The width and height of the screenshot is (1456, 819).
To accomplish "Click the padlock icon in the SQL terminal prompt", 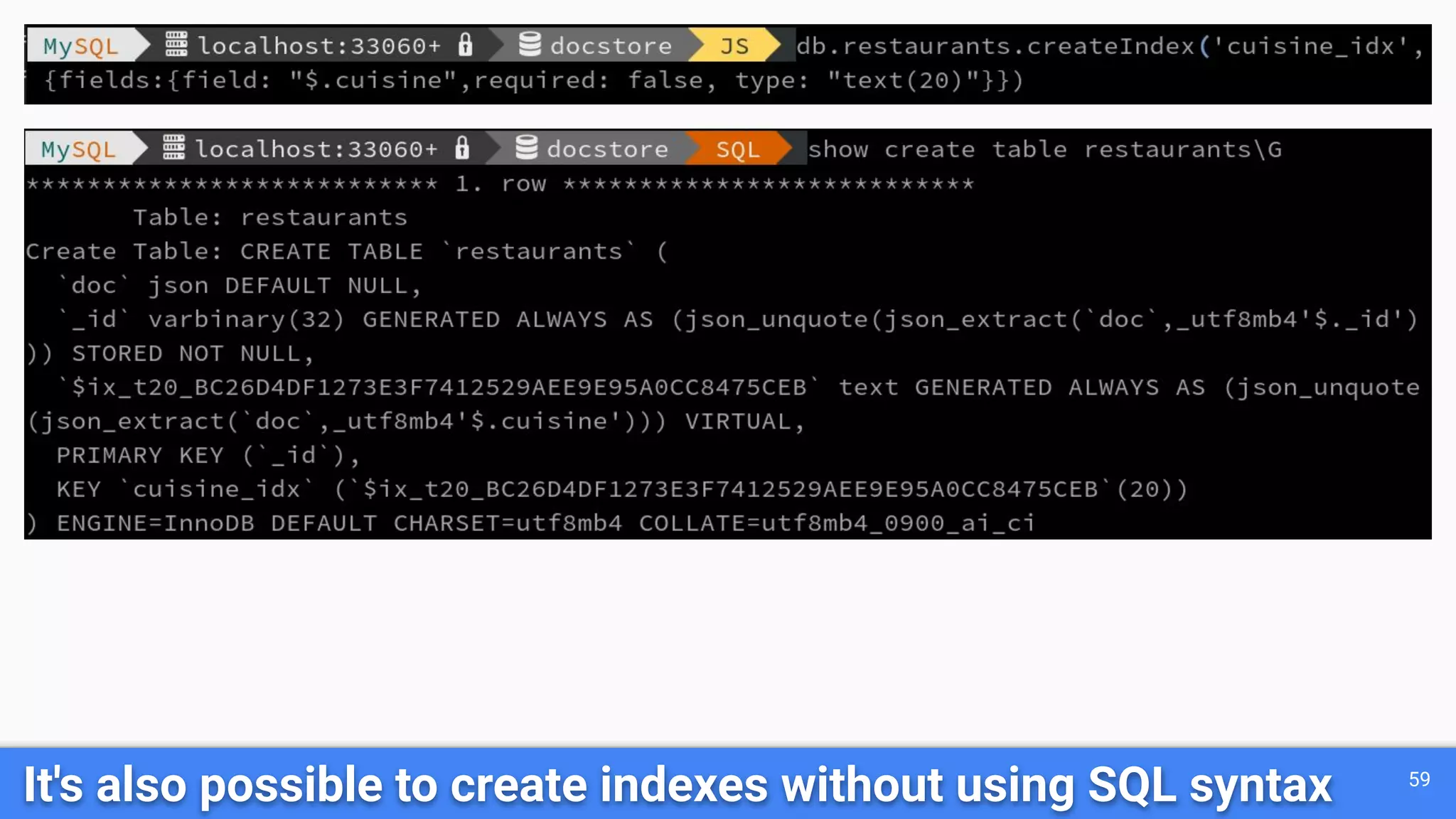I will (462, 148).
